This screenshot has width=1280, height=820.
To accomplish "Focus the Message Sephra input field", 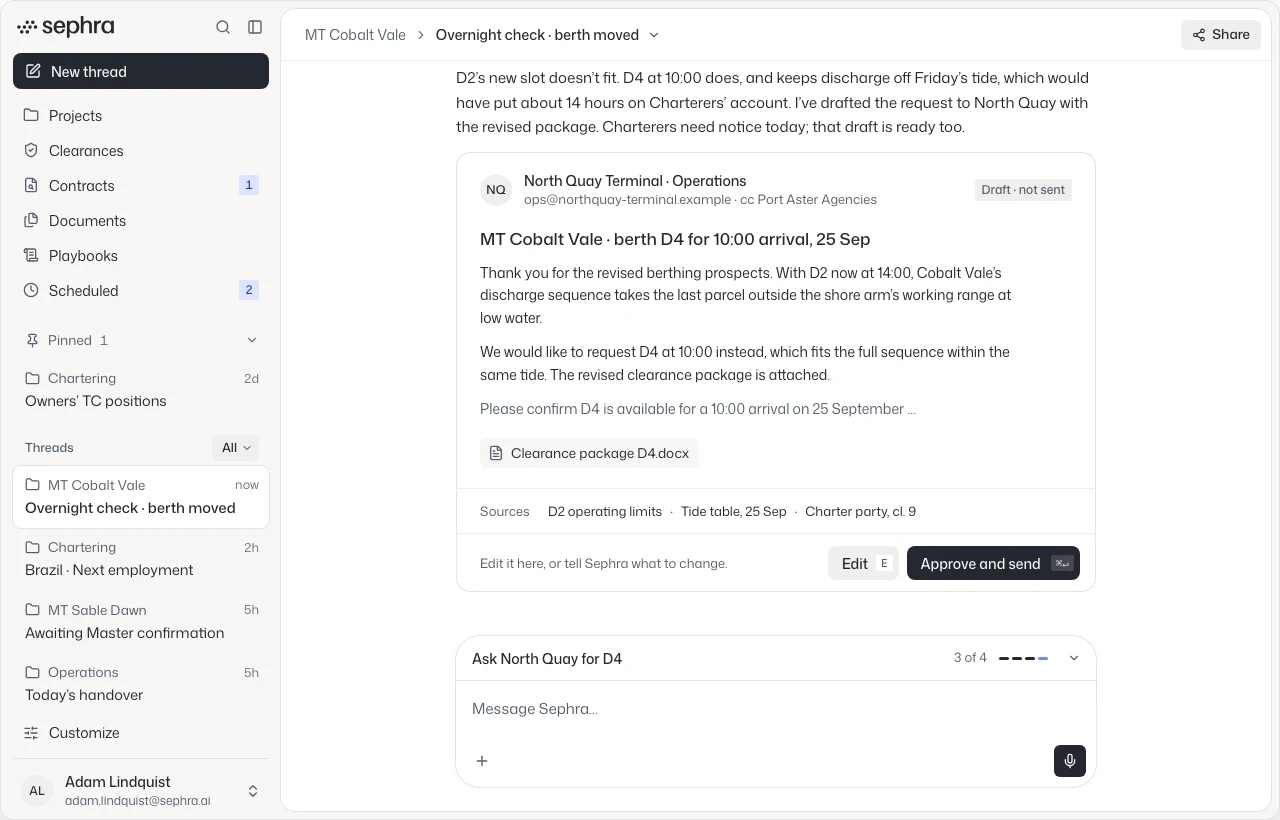I will click(775, 709).
